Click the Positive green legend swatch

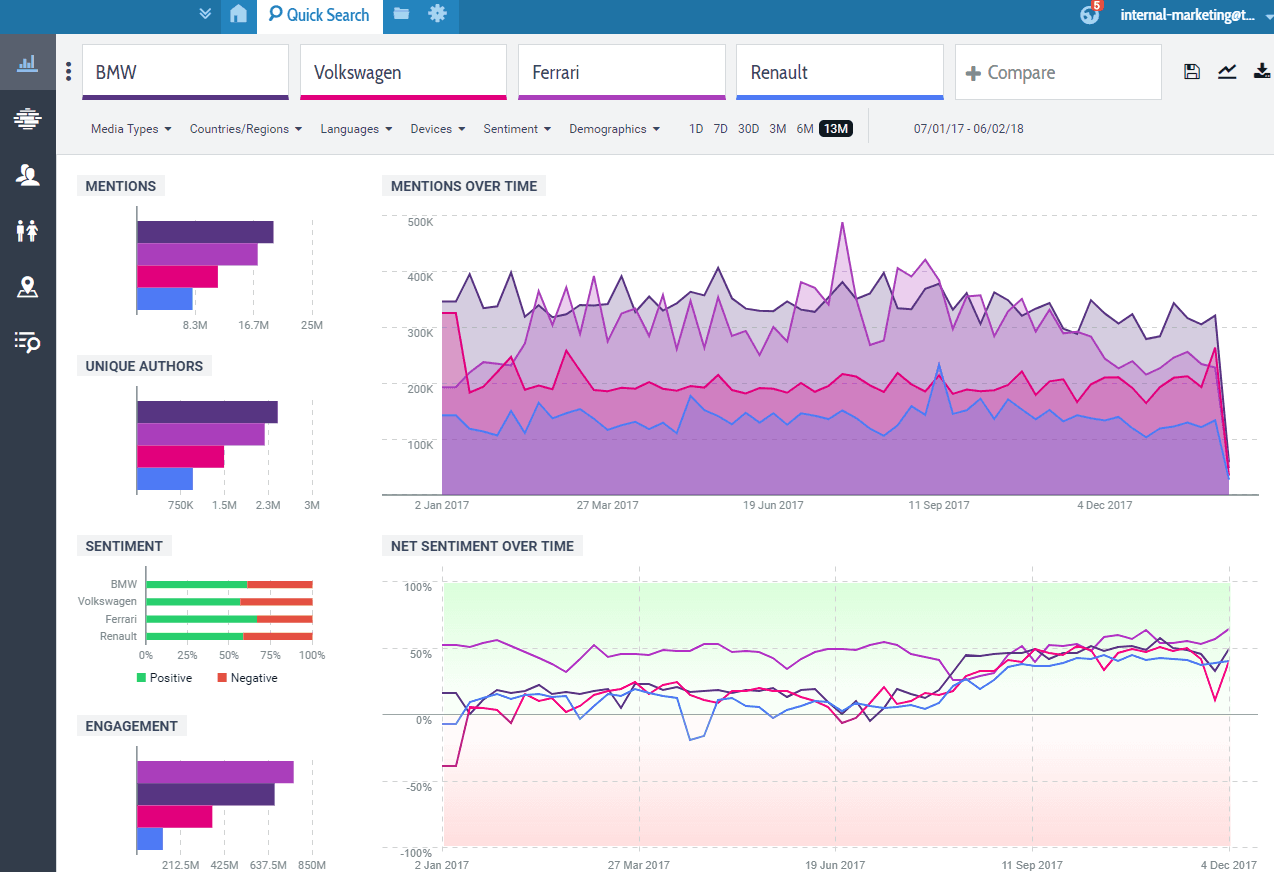coord(141,678)
